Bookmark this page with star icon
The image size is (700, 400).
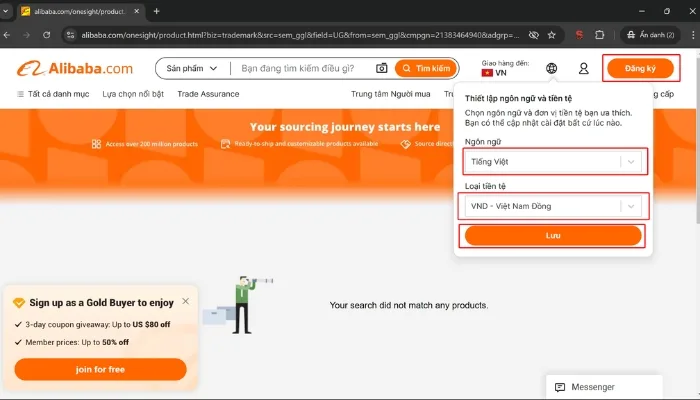552,35
